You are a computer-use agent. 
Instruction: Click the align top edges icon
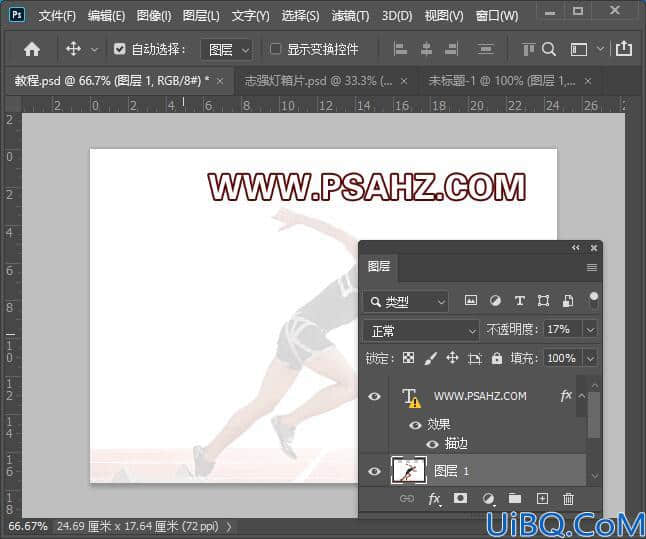[x=528, y=49]
